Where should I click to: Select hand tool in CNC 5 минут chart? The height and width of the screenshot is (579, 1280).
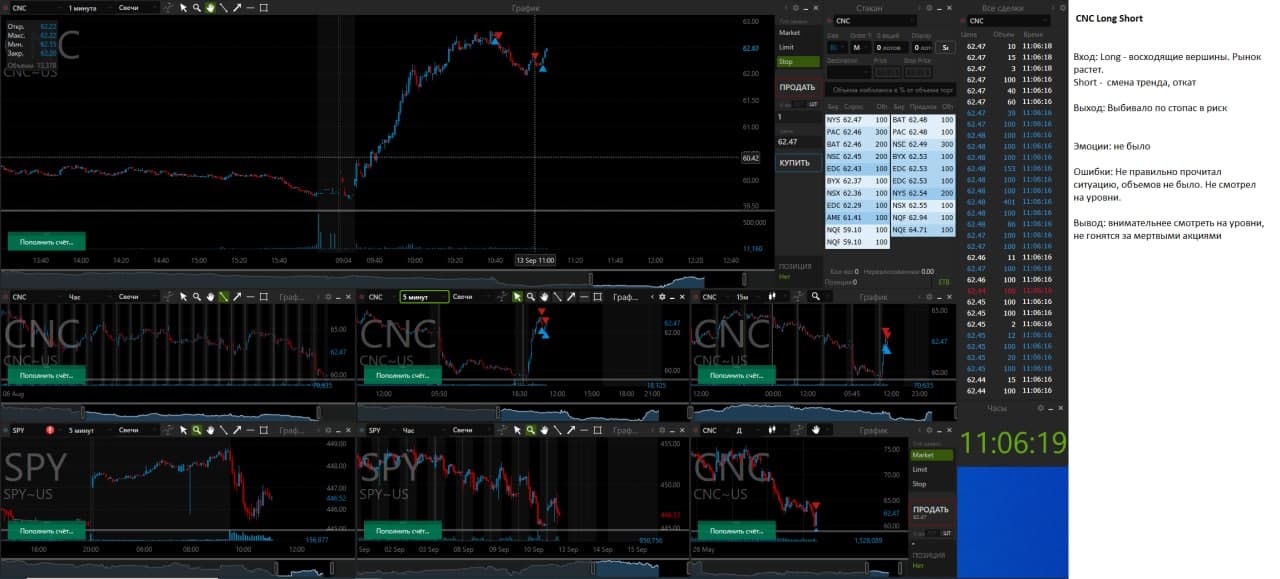click(543, 296)
